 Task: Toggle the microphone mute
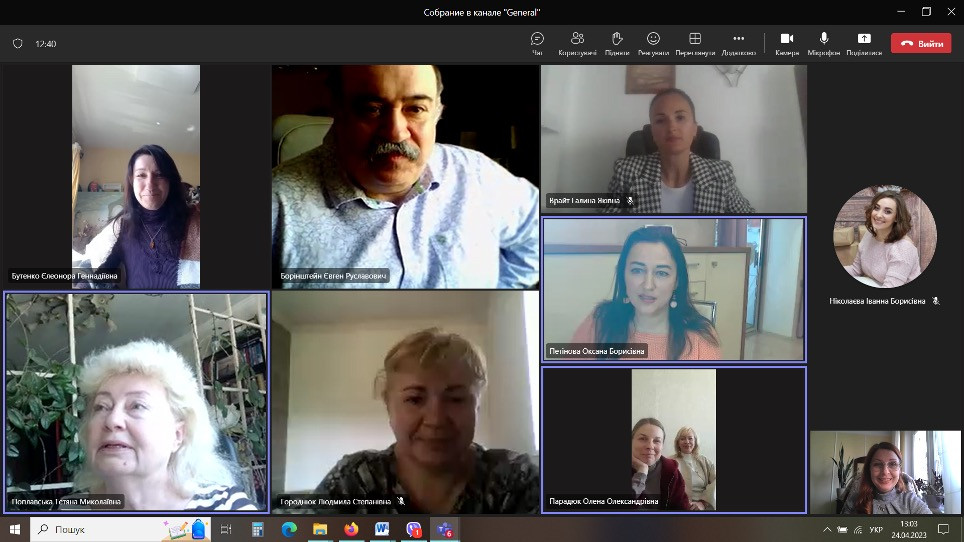[824, 44]
